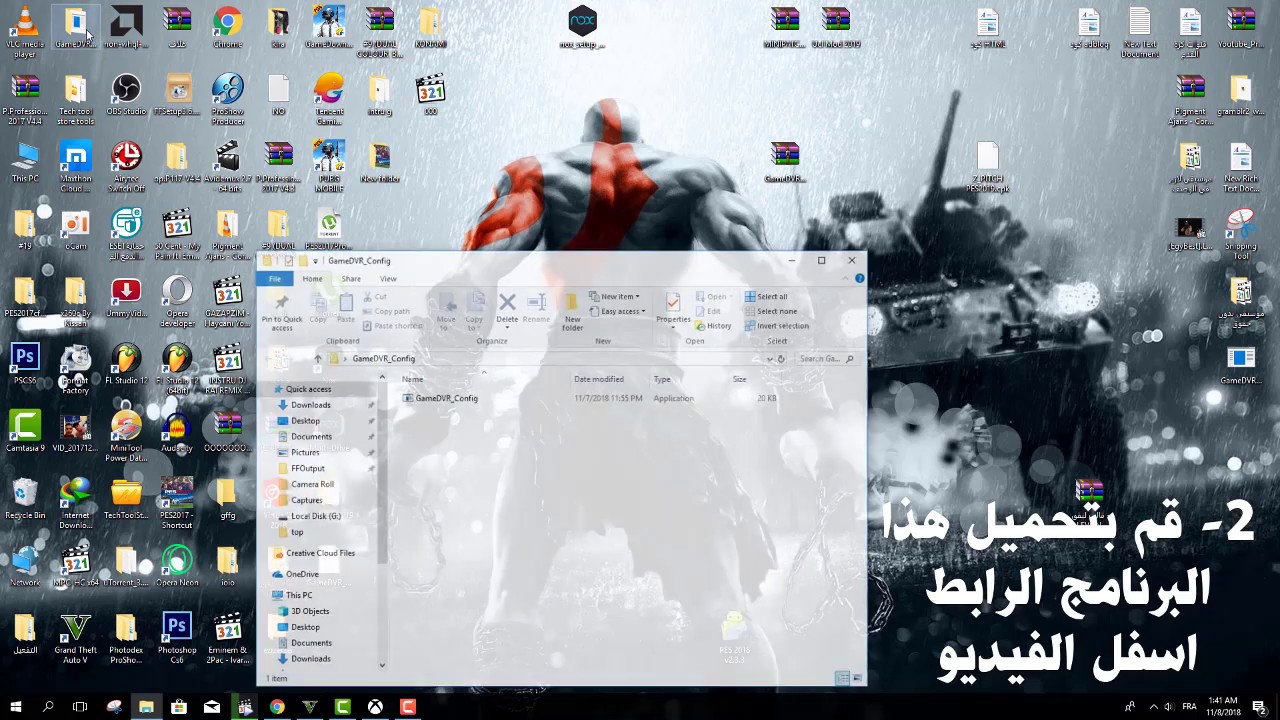This screenshot has width=1280, height=720.
Task: Launch Chrome from the desktop shortcut
Action: click(227, 28)
